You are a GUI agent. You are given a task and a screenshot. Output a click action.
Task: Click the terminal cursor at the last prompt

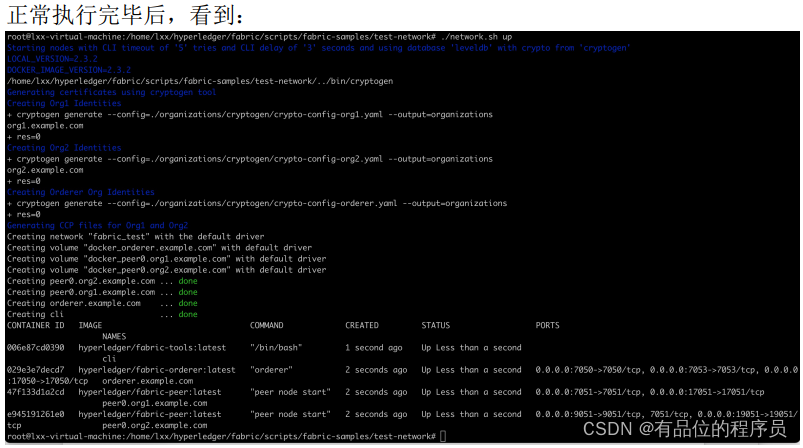443,436
